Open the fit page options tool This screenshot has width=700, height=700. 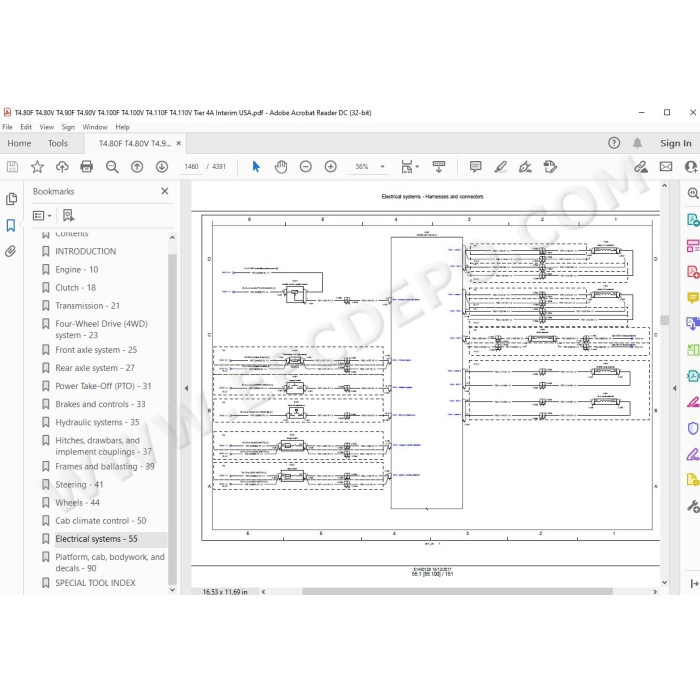click(x=410, y=167)
